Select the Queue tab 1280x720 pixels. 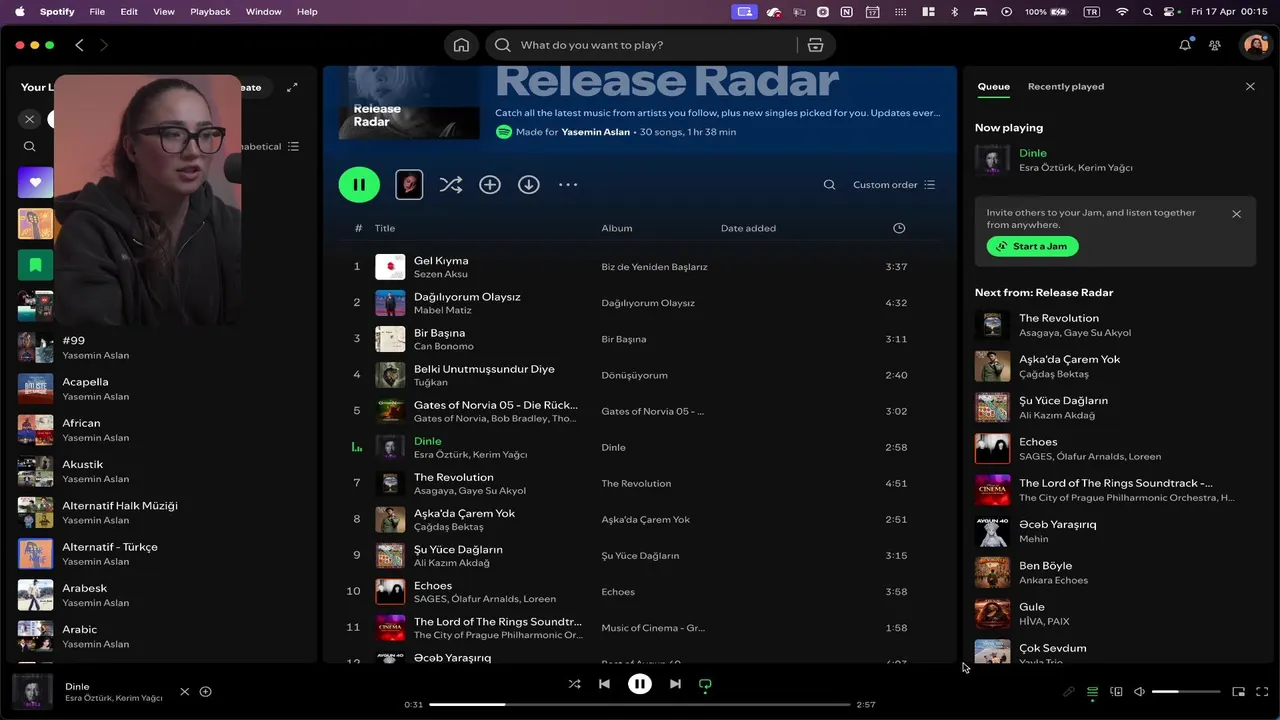(993, 87)
